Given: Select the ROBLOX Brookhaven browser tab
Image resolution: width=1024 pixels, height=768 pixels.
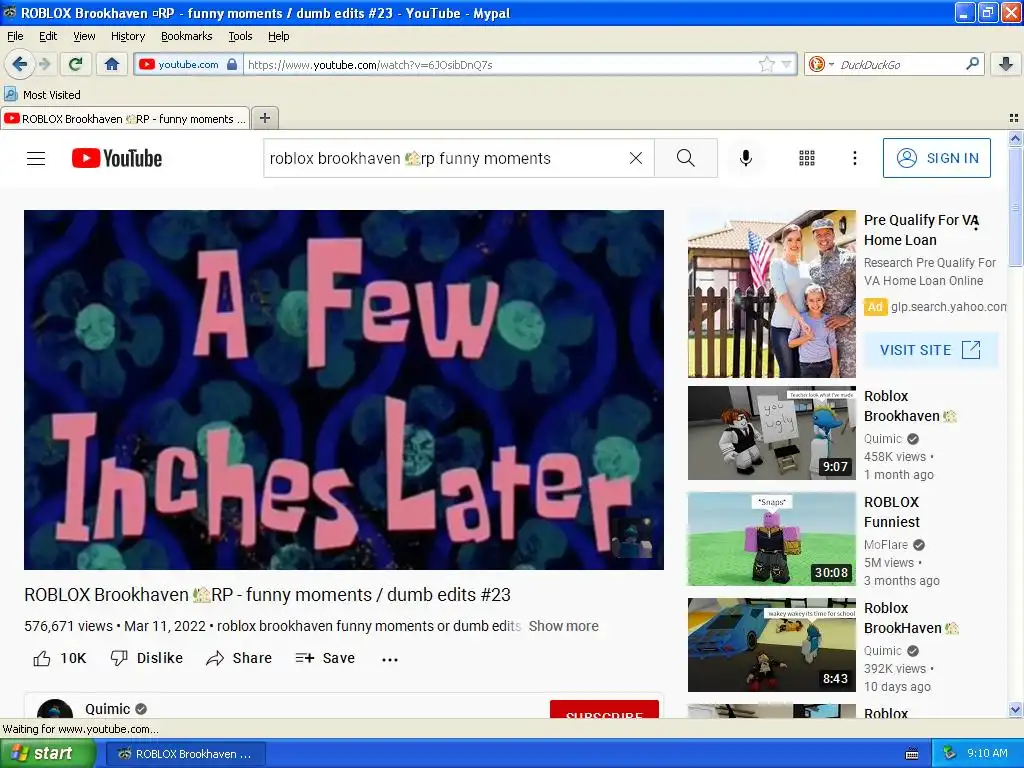Looking at the screenshot, I should pyautogui.click(x=125, y=119).
